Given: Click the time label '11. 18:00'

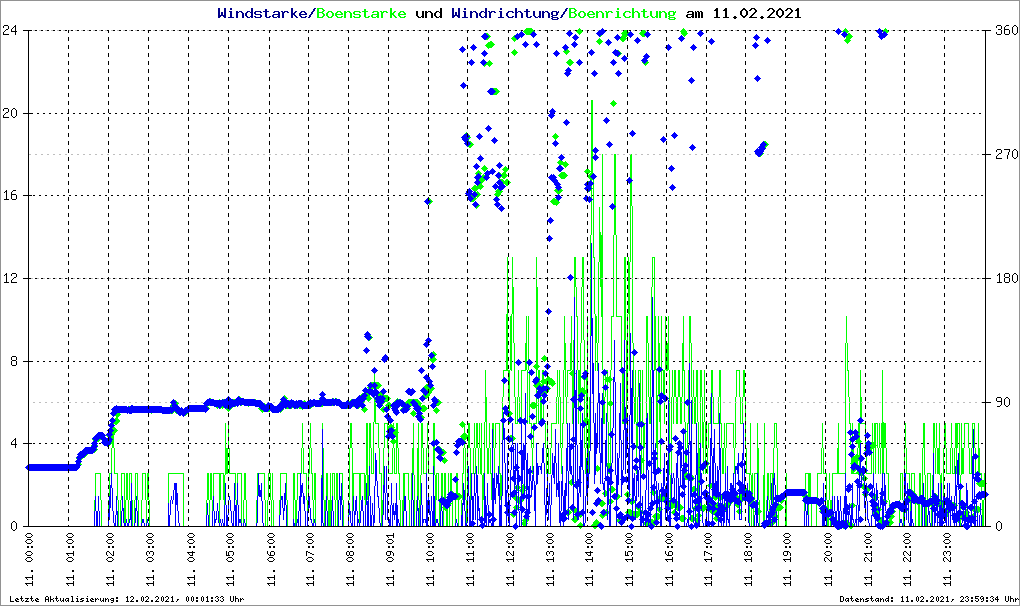Looking at the screenshot, I should point(748,559).
